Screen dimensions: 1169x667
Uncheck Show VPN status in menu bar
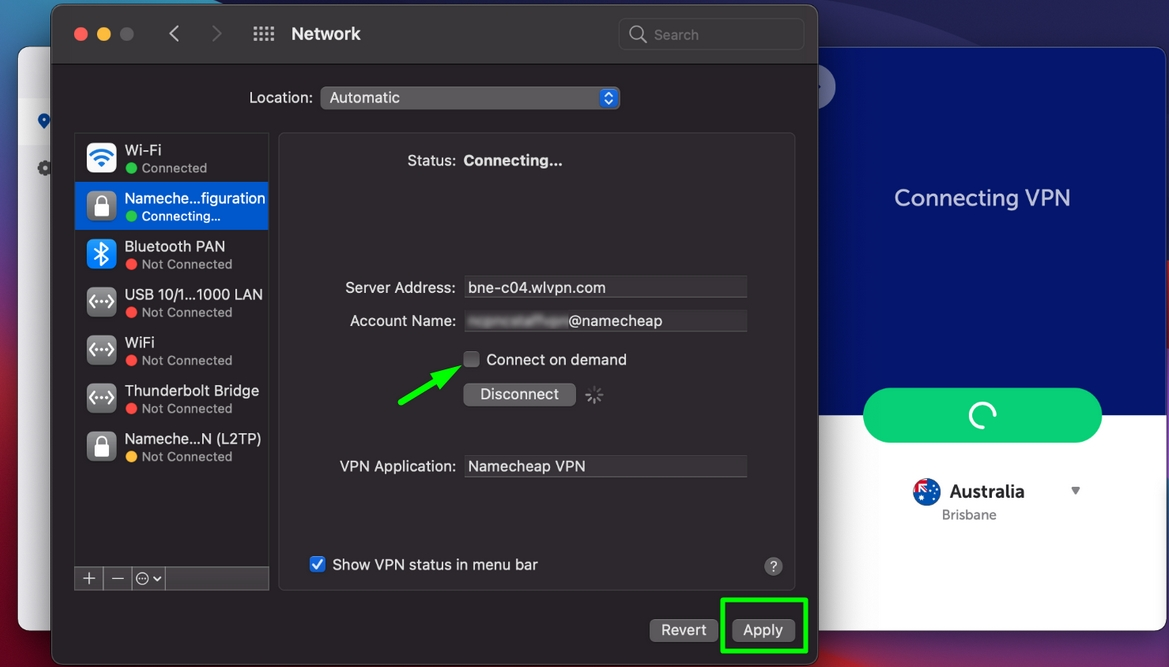tap(318, 564)
